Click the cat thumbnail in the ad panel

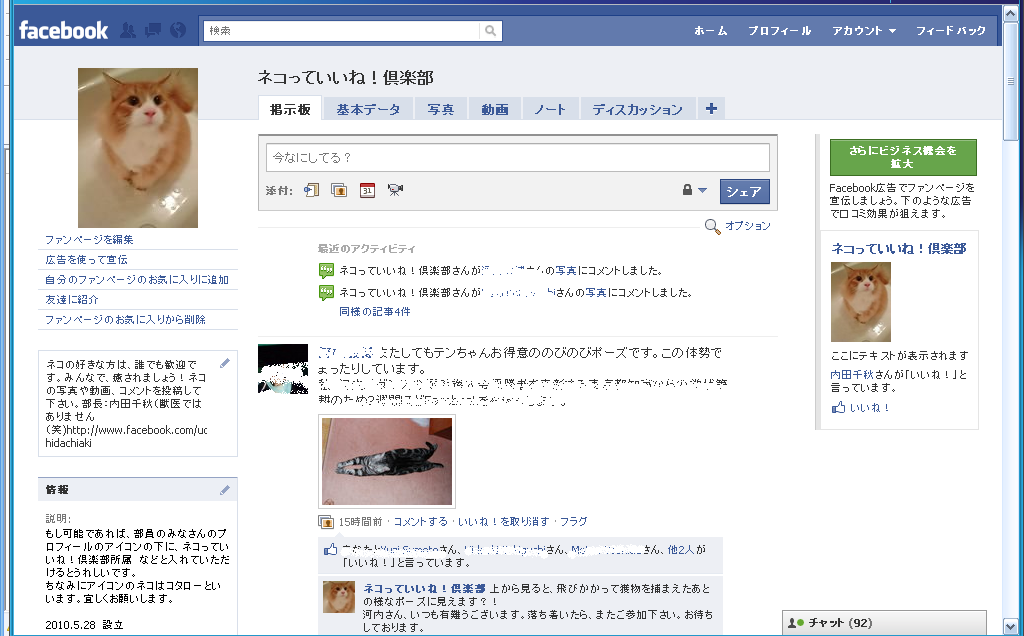point(861,302)
